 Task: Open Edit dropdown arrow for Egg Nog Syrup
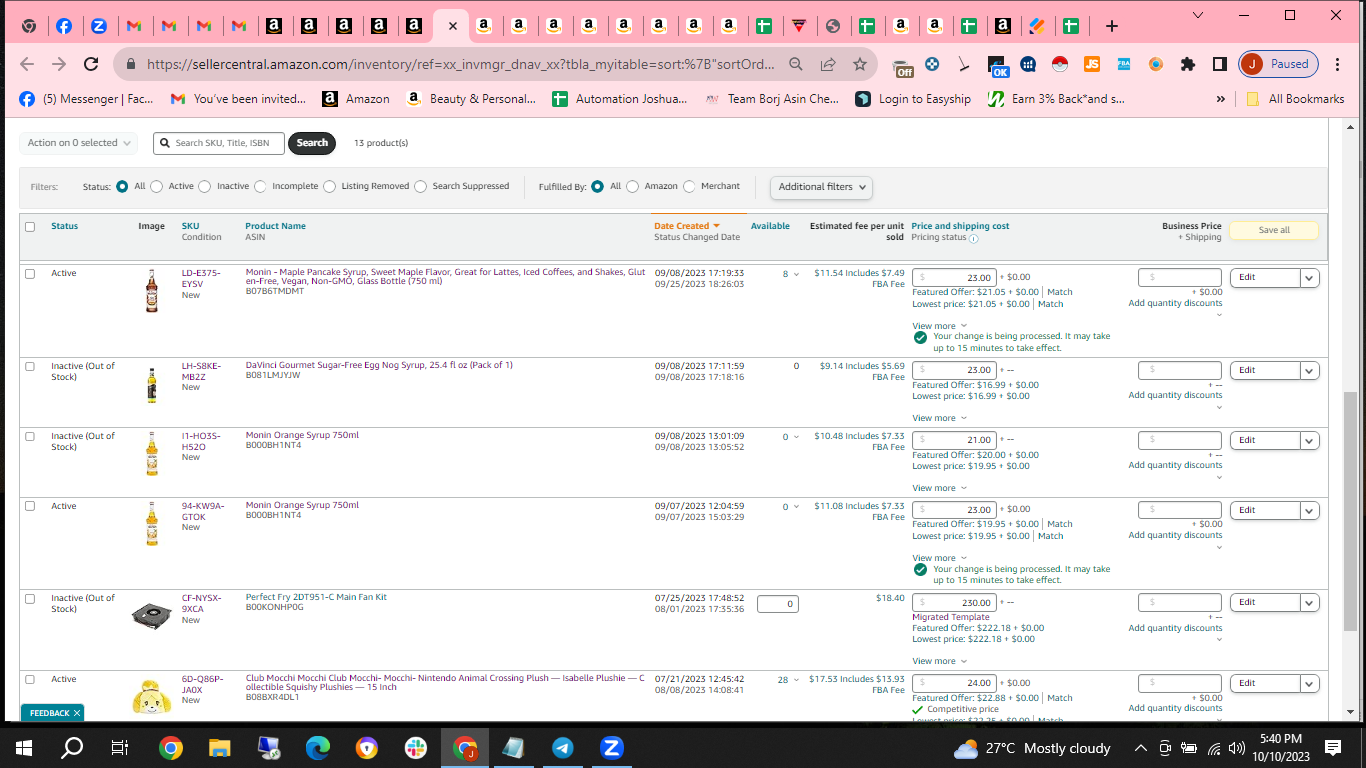(1309, 371)
